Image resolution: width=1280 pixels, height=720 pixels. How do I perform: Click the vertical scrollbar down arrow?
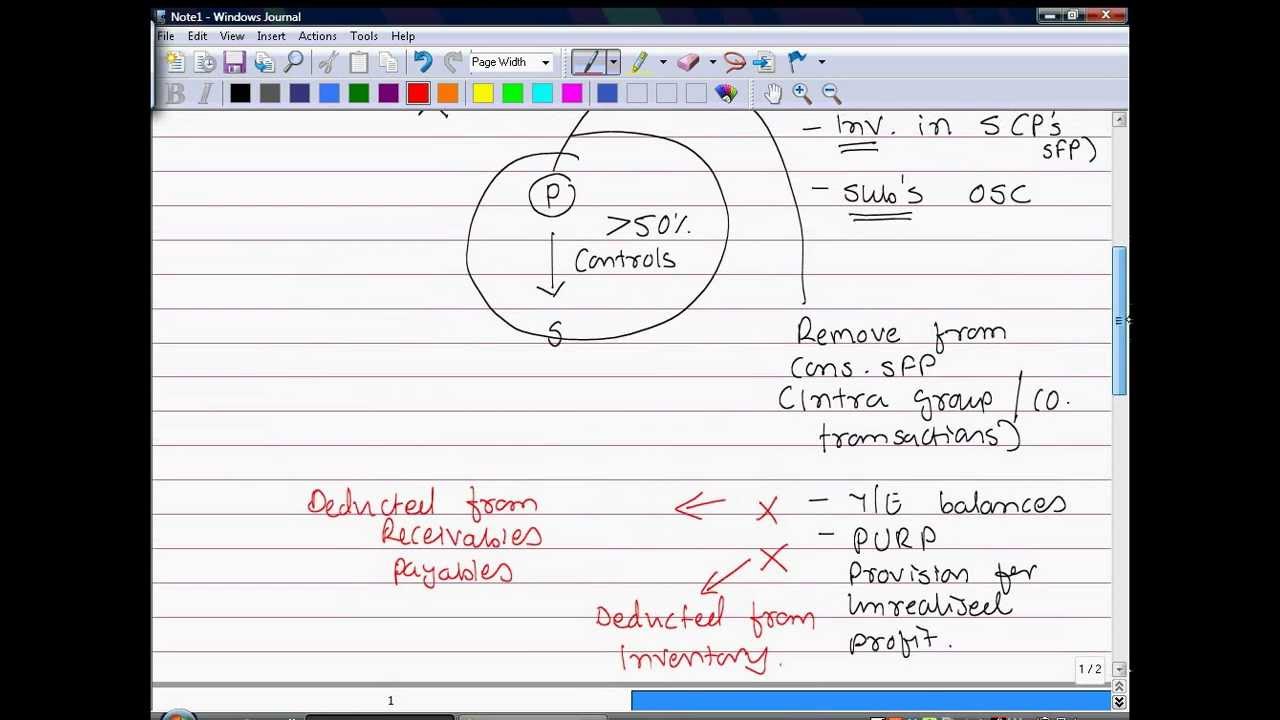click(1119, 669)
